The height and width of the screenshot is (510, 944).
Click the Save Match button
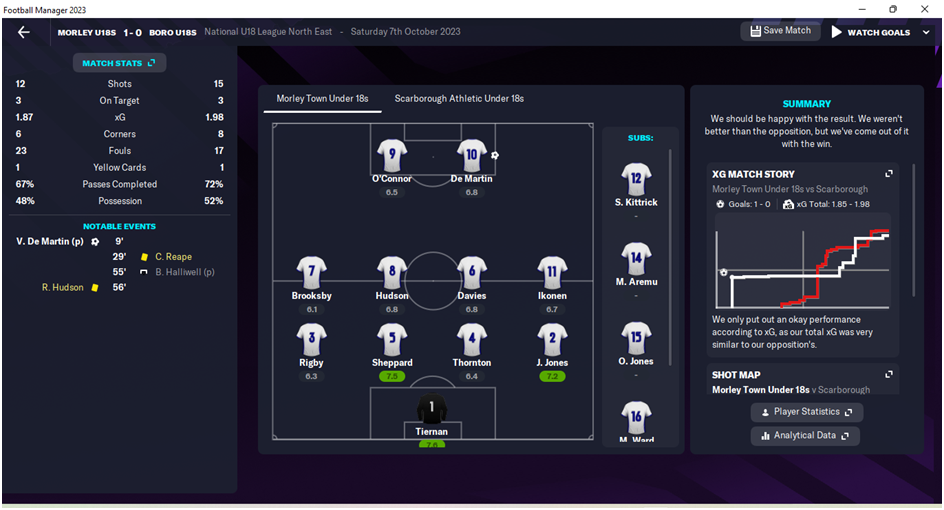[780, 31]
